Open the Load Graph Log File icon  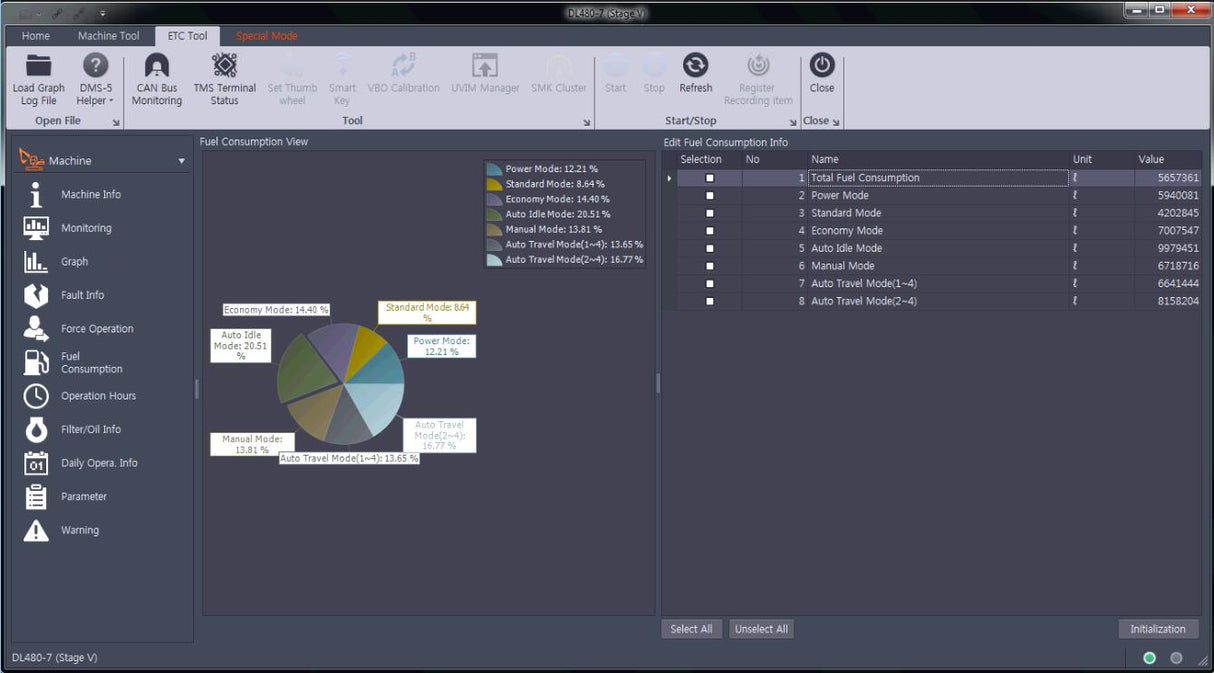coord(38,67)
